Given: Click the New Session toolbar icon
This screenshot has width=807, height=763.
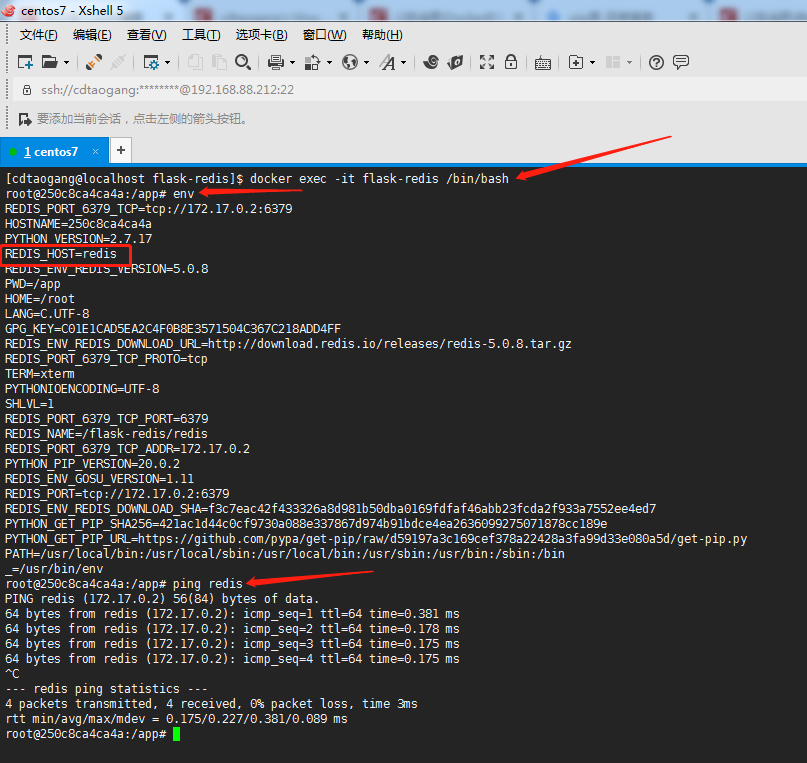Looking at the screenshot, I should point(25,62).
